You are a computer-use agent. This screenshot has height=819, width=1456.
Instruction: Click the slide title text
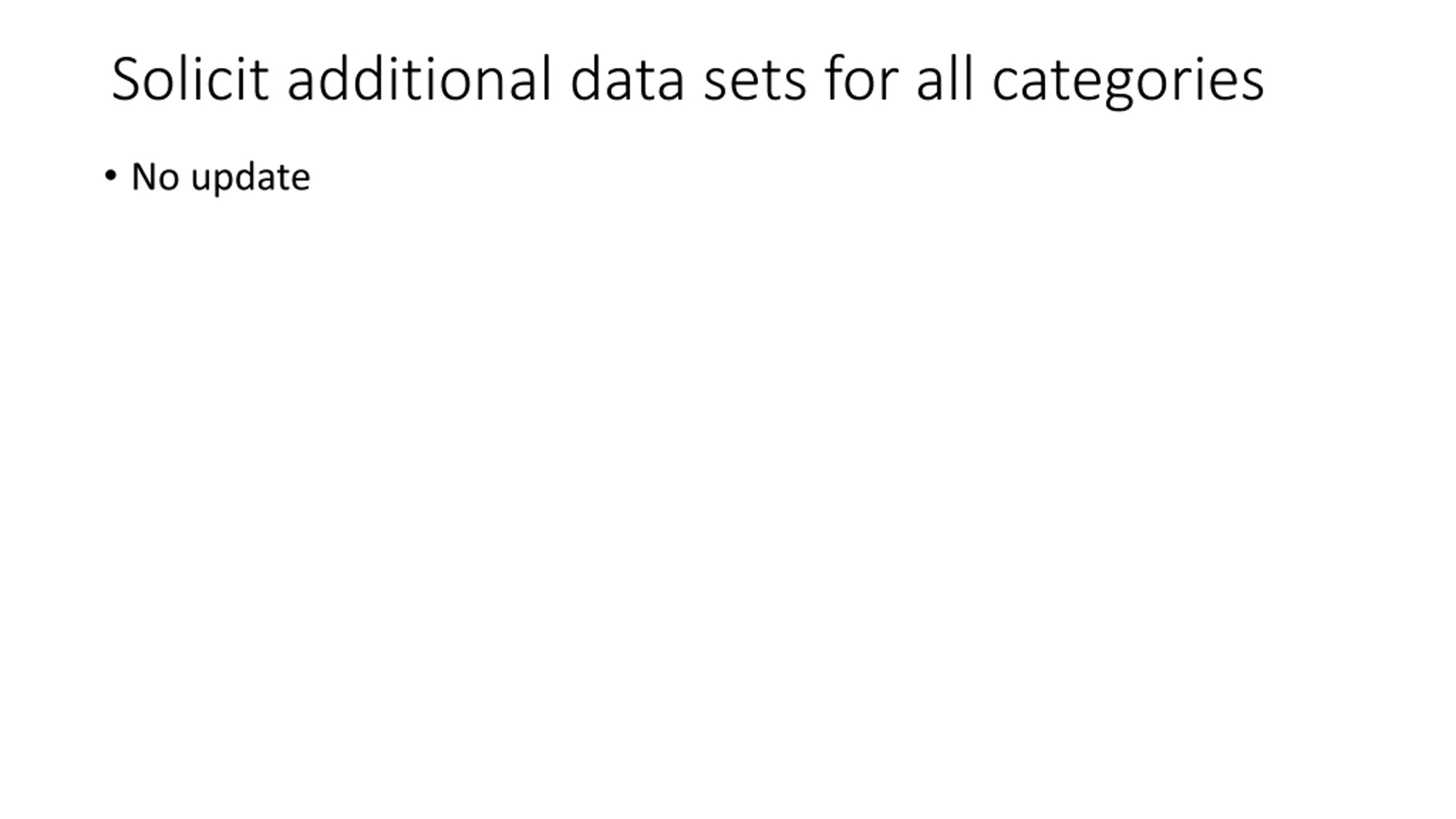688,81
